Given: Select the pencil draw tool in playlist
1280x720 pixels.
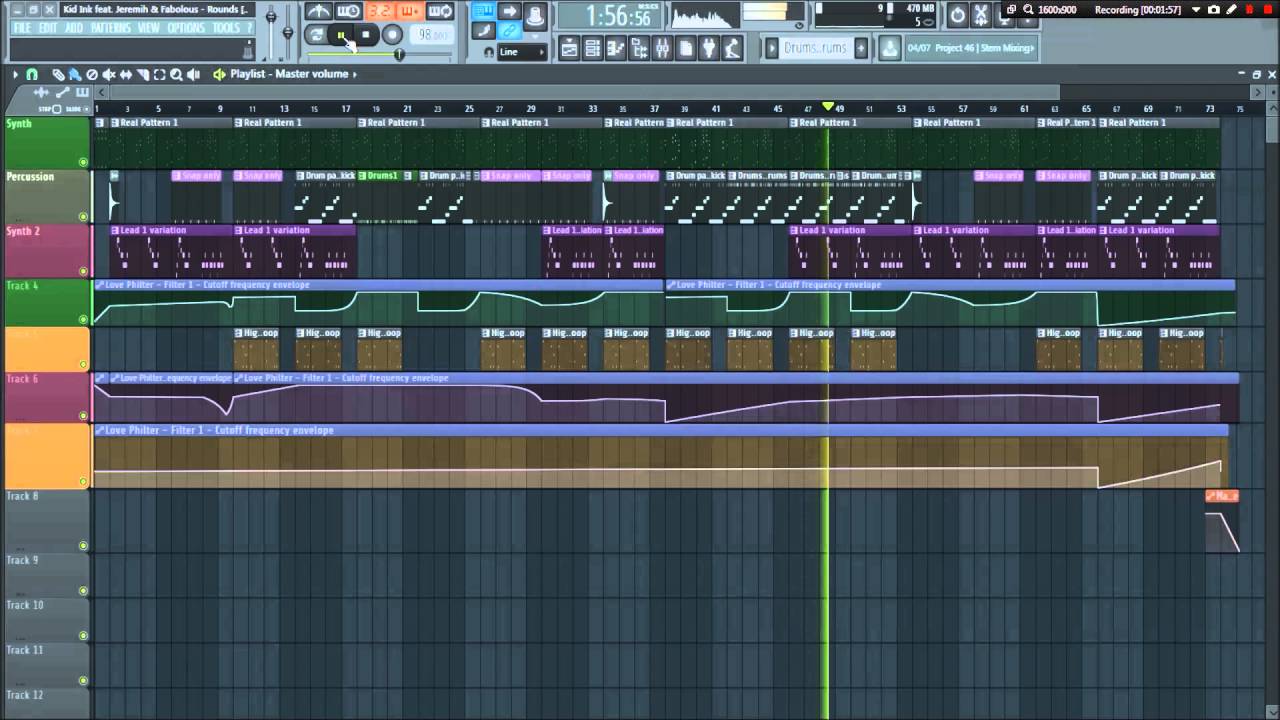Looking at the screenshot, I should point(58,74).
